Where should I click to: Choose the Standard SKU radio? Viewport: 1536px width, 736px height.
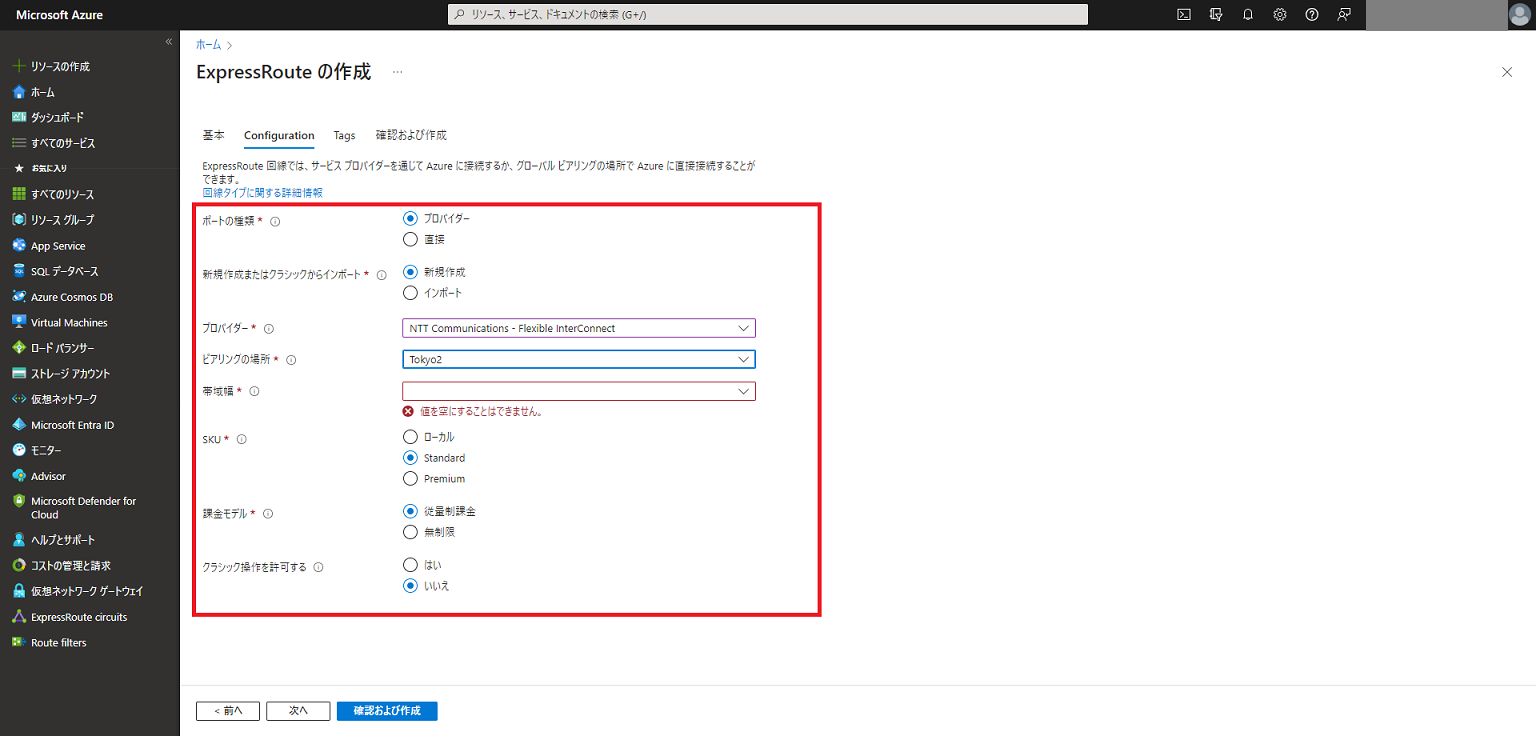click(410, 458)
